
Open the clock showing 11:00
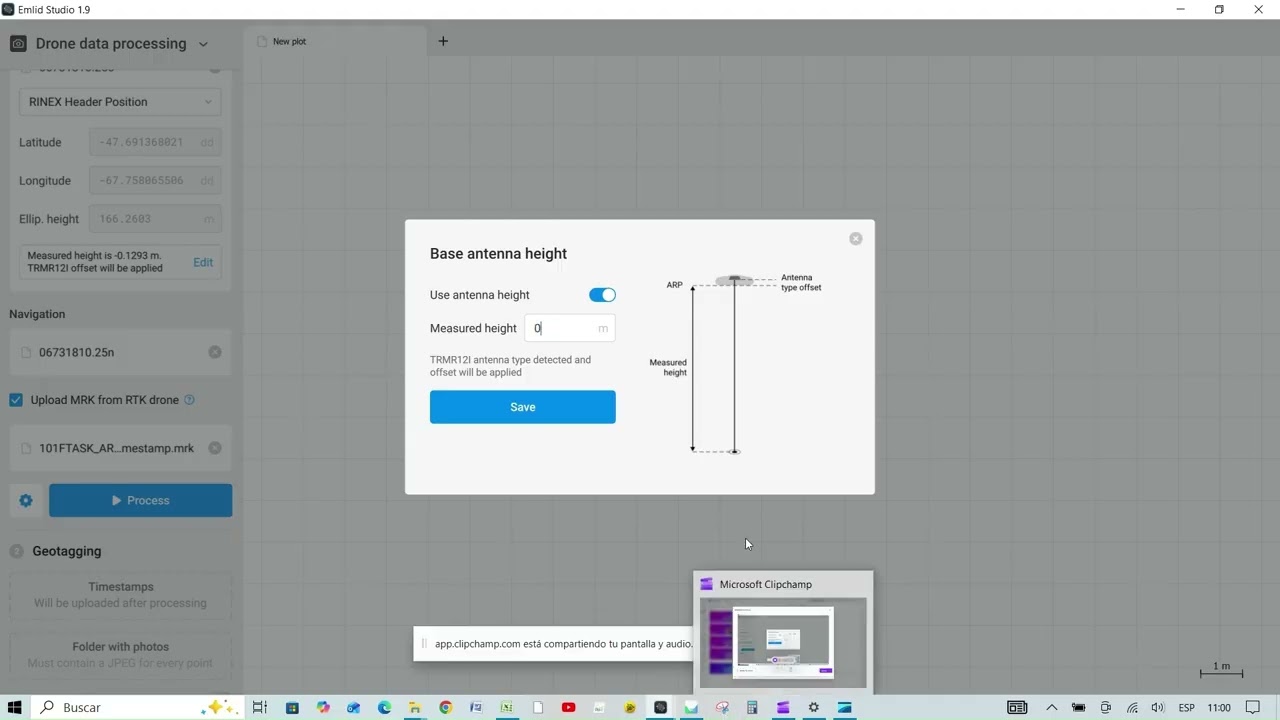tap(1218, 707)
